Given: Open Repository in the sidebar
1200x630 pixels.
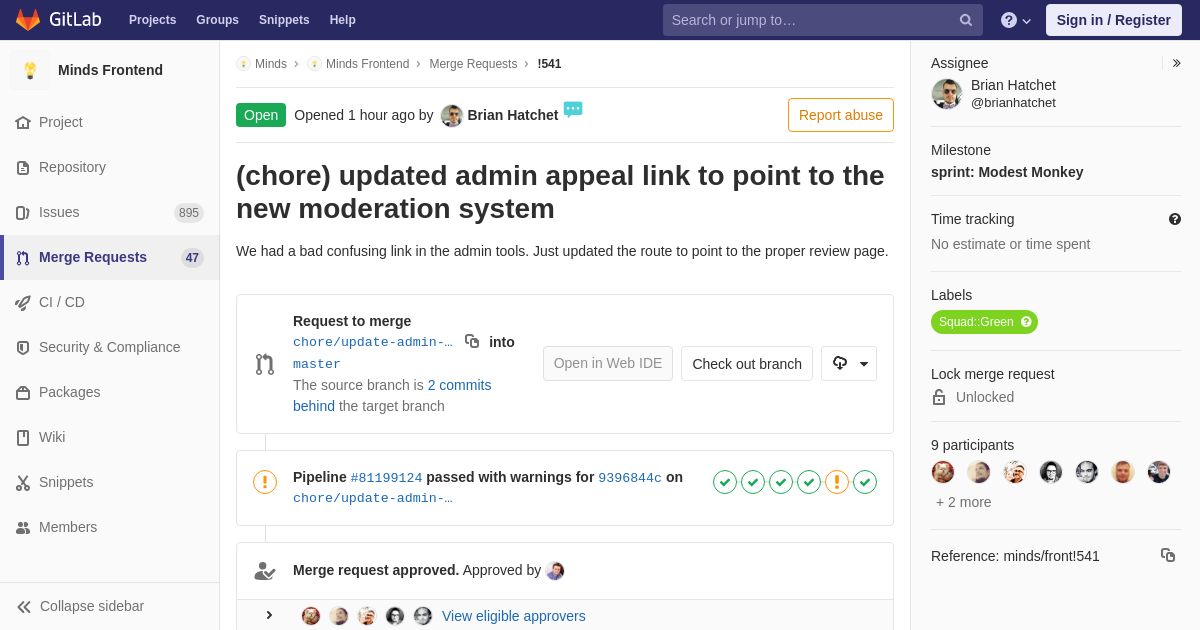Looking at the screenshot, I should (x=110, y=167).
